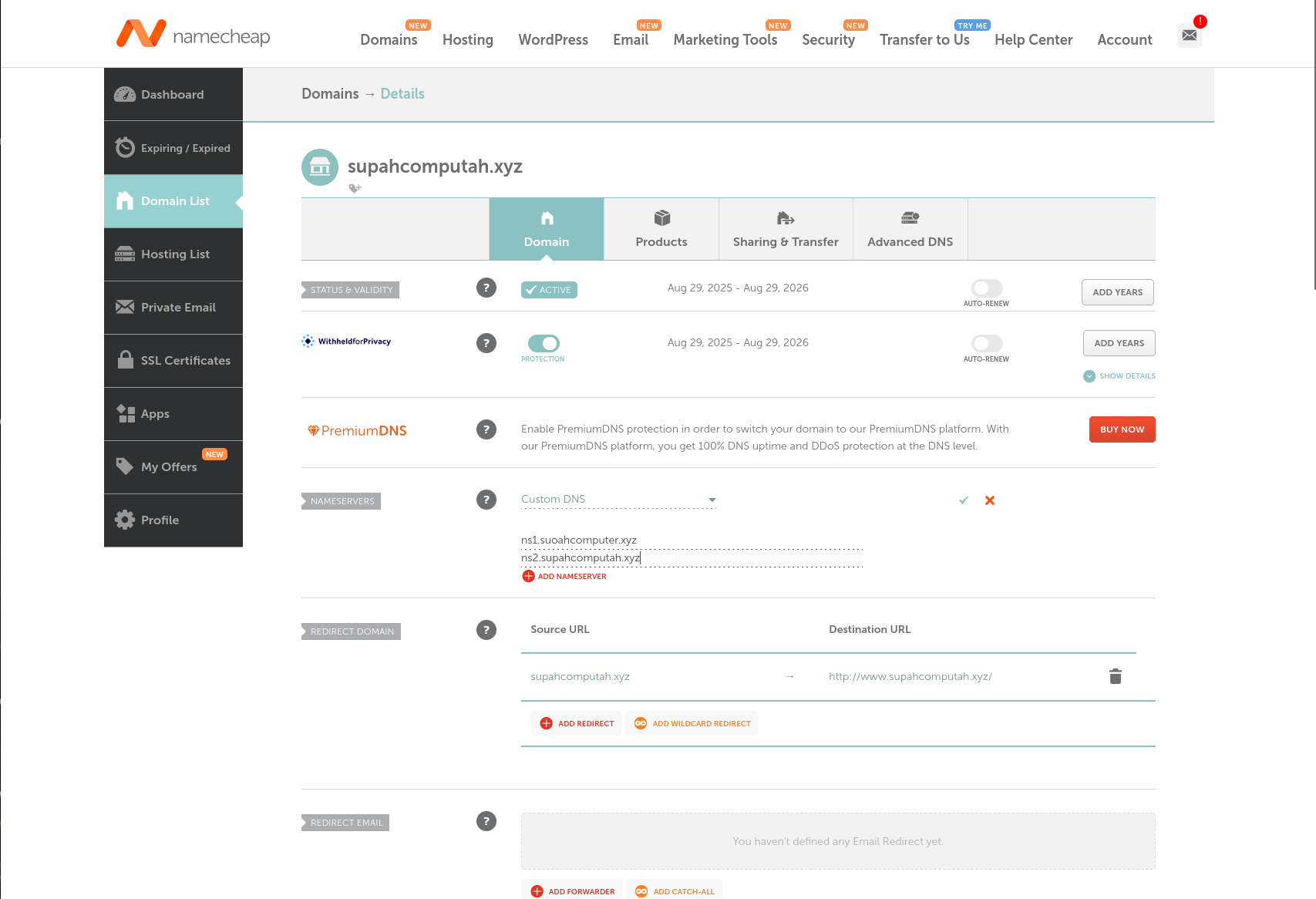Open the Sharing & Transfer tab

click(x=785, y=229)
